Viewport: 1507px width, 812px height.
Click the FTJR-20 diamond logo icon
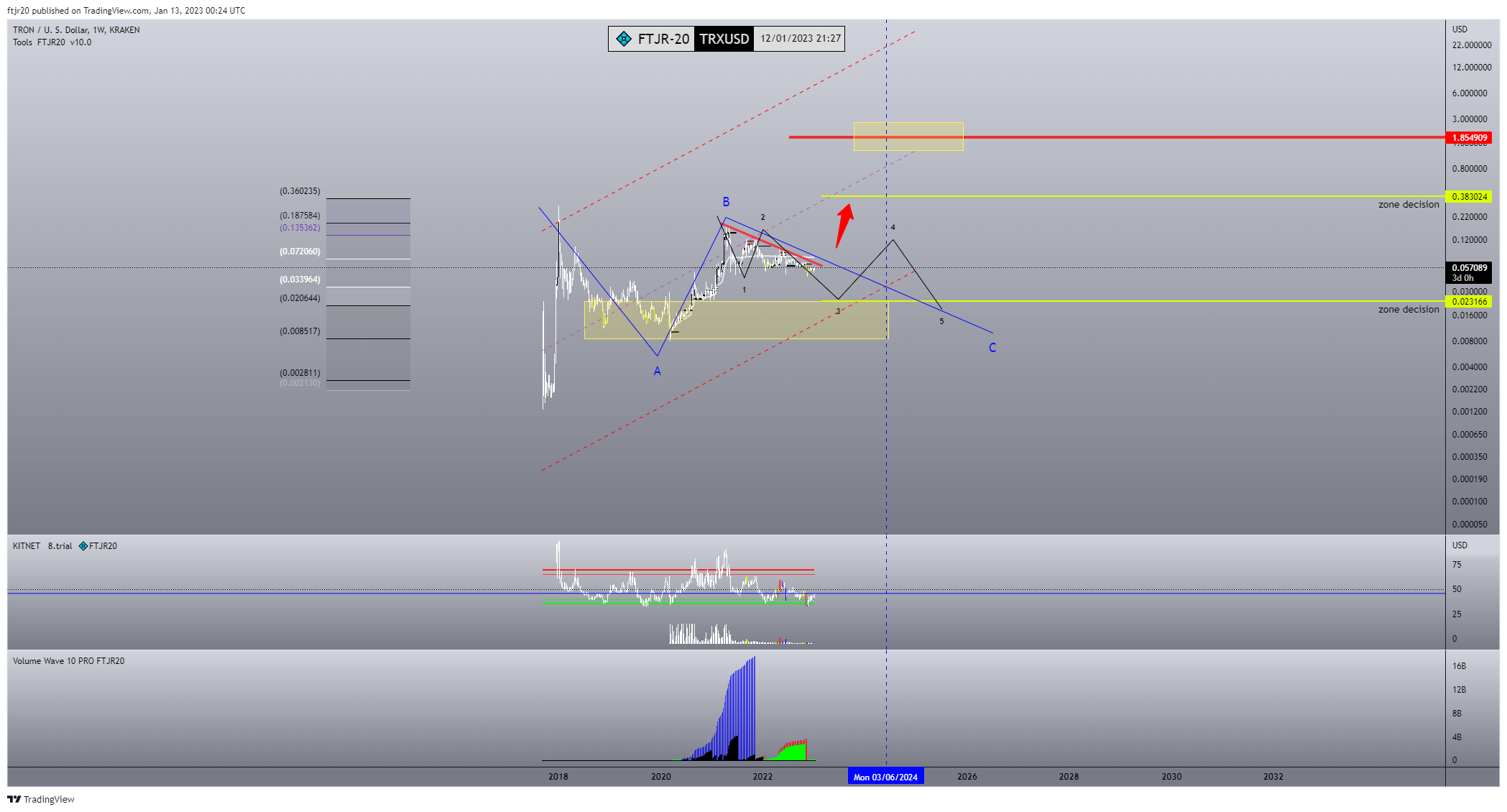point(624,39)
